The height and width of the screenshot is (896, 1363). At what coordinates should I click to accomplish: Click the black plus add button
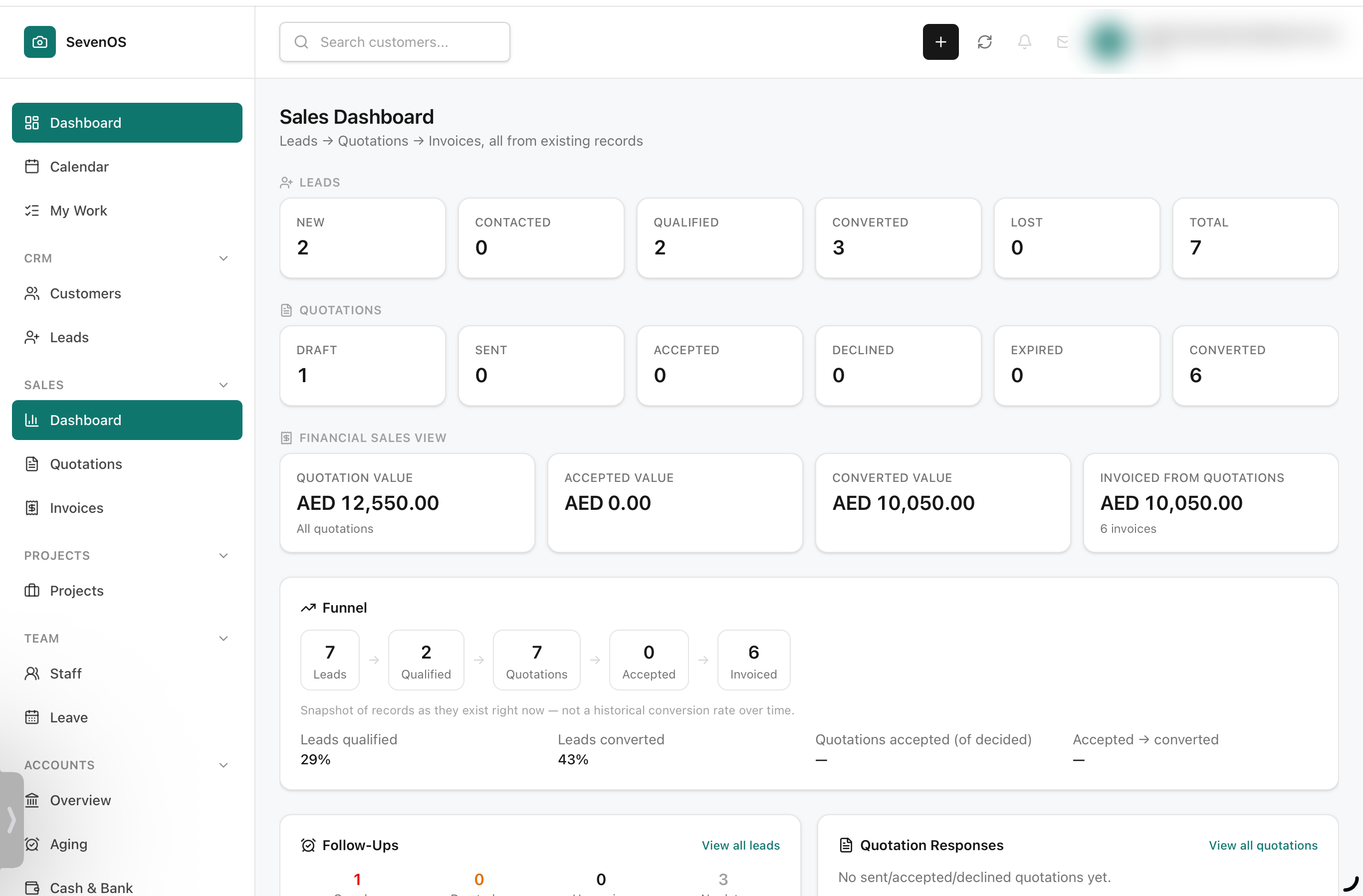pos(940,42)
